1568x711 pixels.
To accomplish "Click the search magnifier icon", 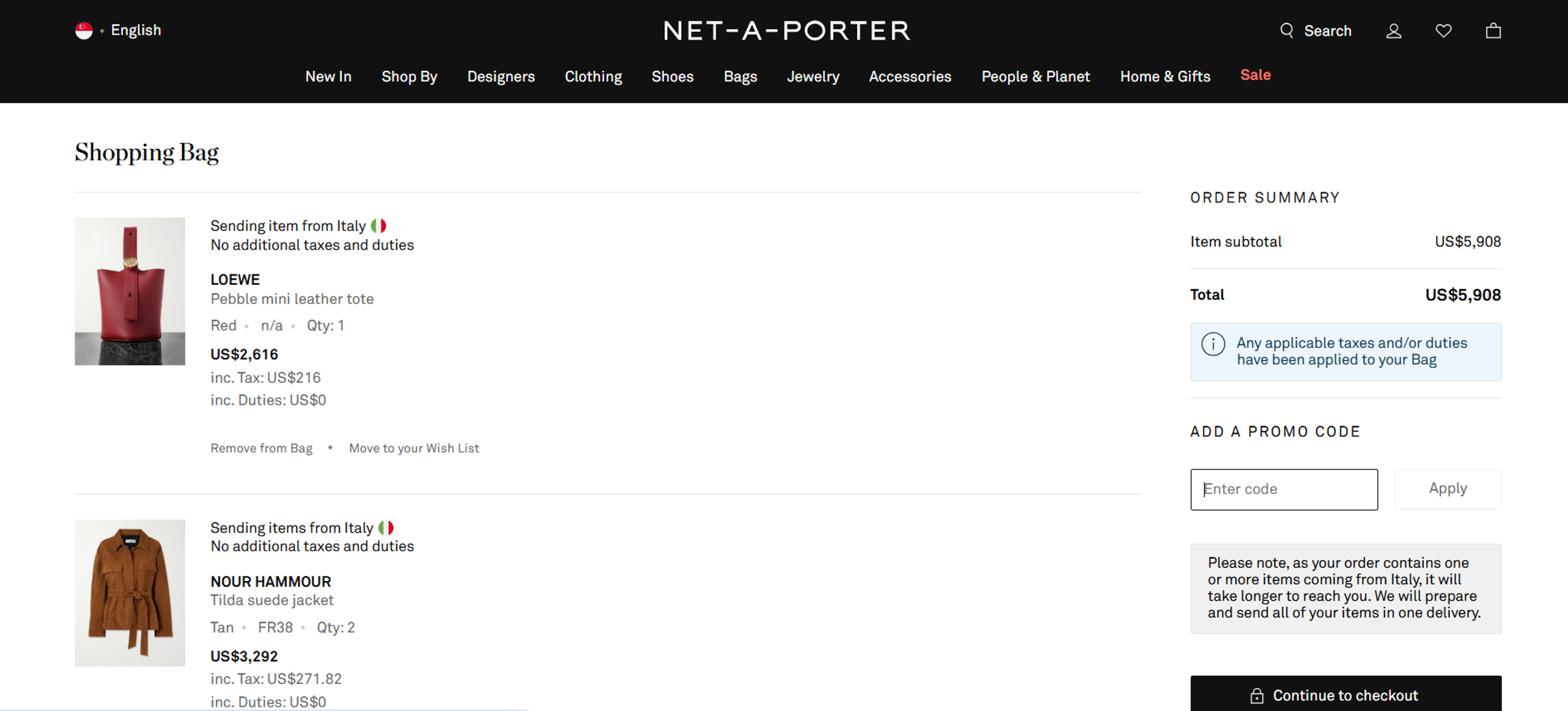I will pos(1286,31).
